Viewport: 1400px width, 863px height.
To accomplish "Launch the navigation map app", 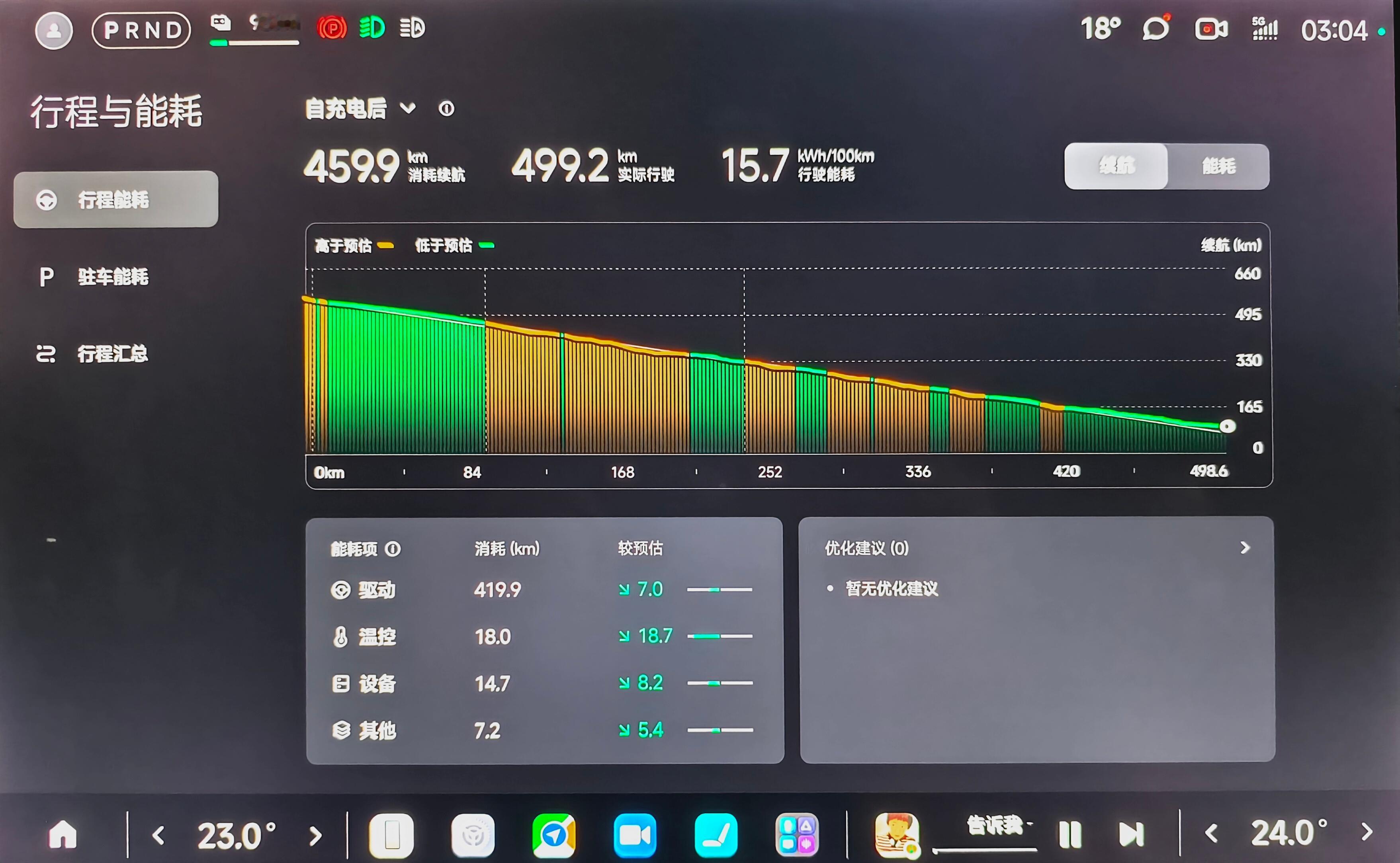I will tap(553, 836).
